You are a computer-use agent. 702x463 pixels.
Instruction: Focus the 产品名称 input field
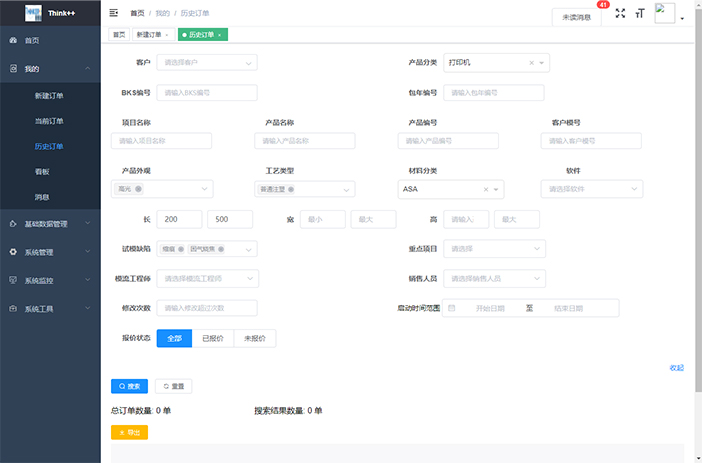(305, 141)
